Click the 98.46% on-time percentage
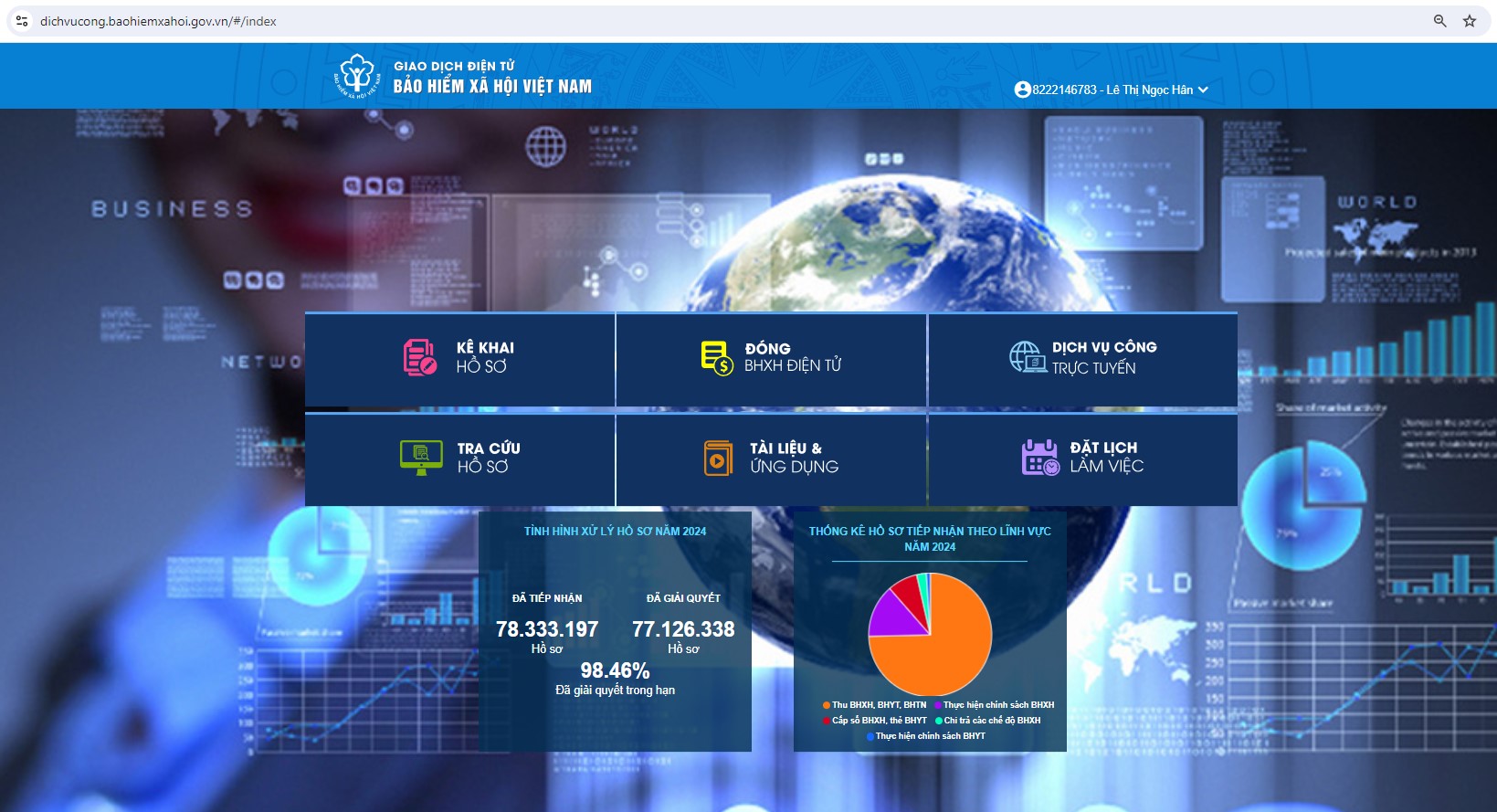The width and height of the screenshot is (1497, 812). 615,670
